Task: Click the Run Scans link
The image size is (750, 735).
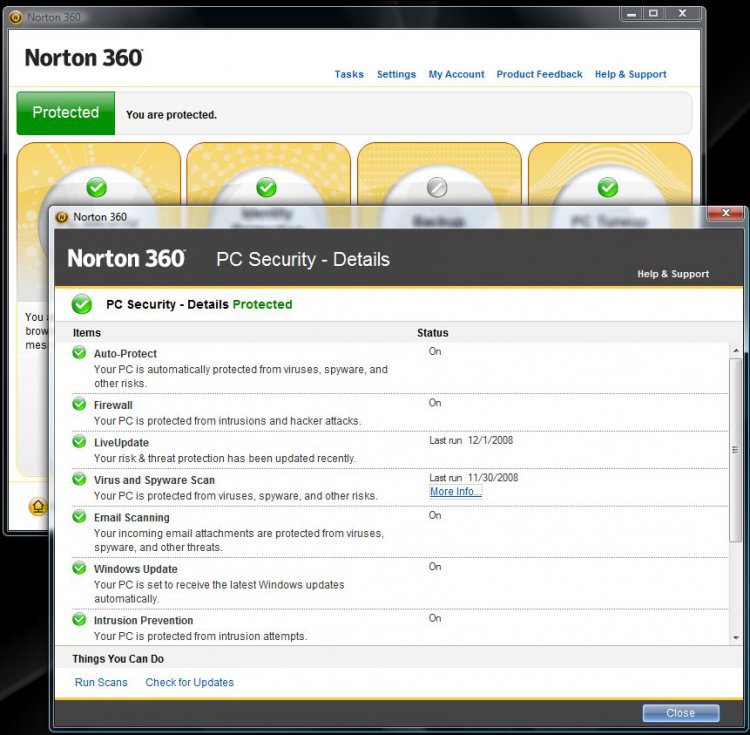Action: click(101, 682)
